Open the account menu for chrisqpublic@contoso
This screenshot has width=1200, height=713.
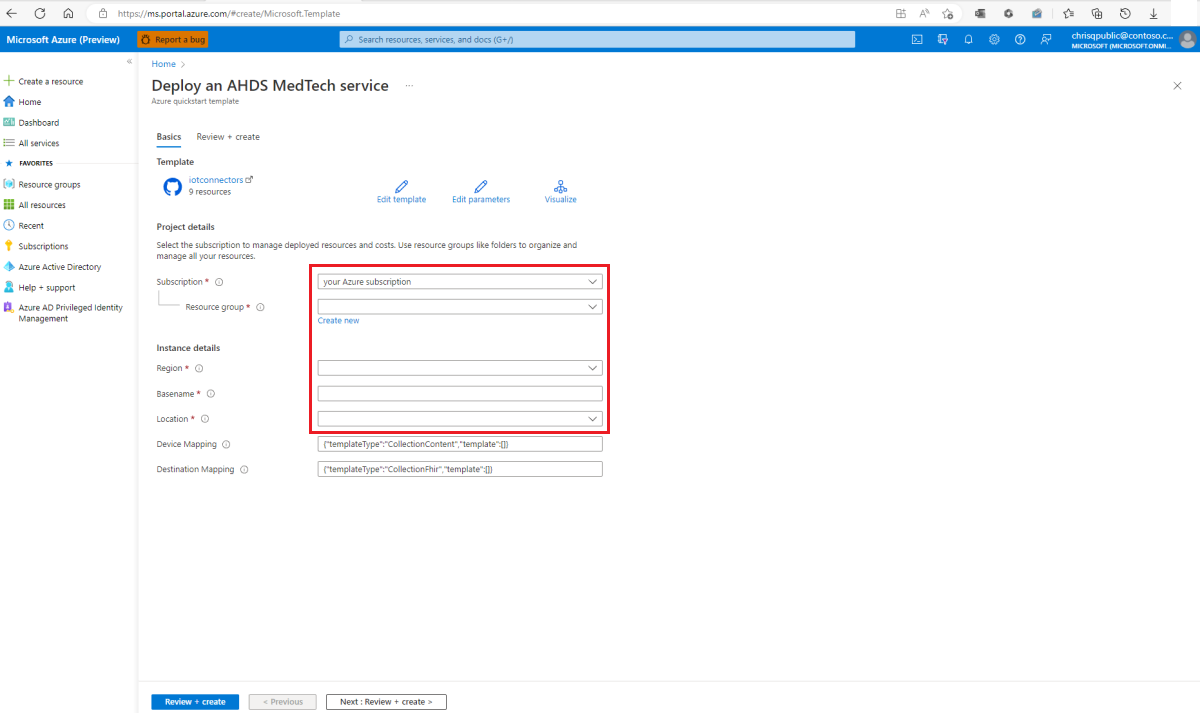point(1134,39)
